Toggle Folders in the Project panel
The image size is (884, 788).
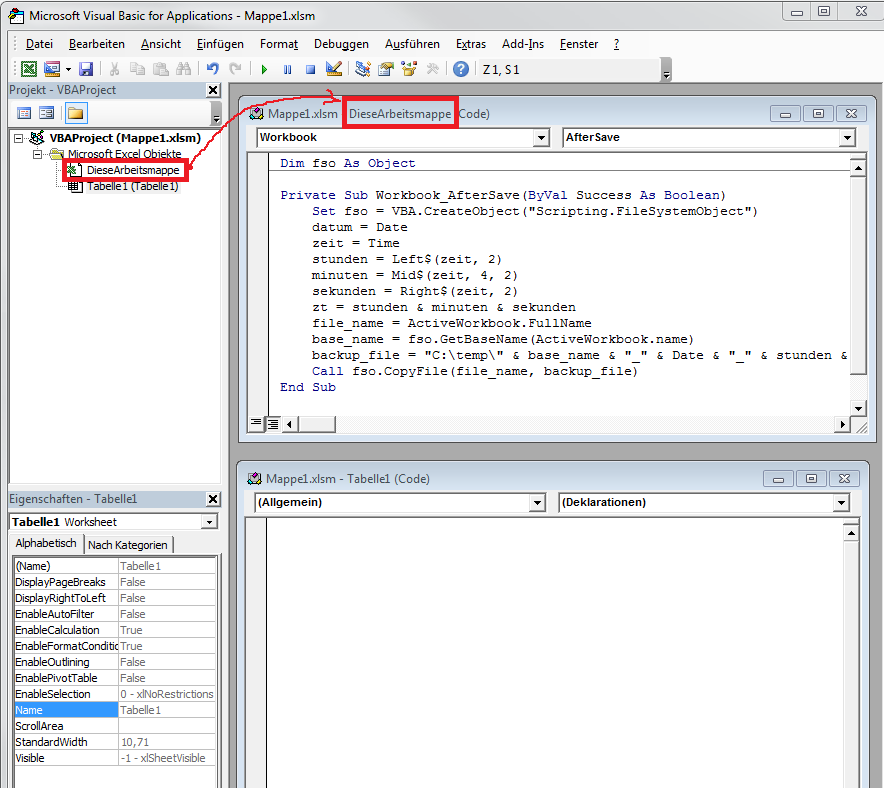coord(76,113)
